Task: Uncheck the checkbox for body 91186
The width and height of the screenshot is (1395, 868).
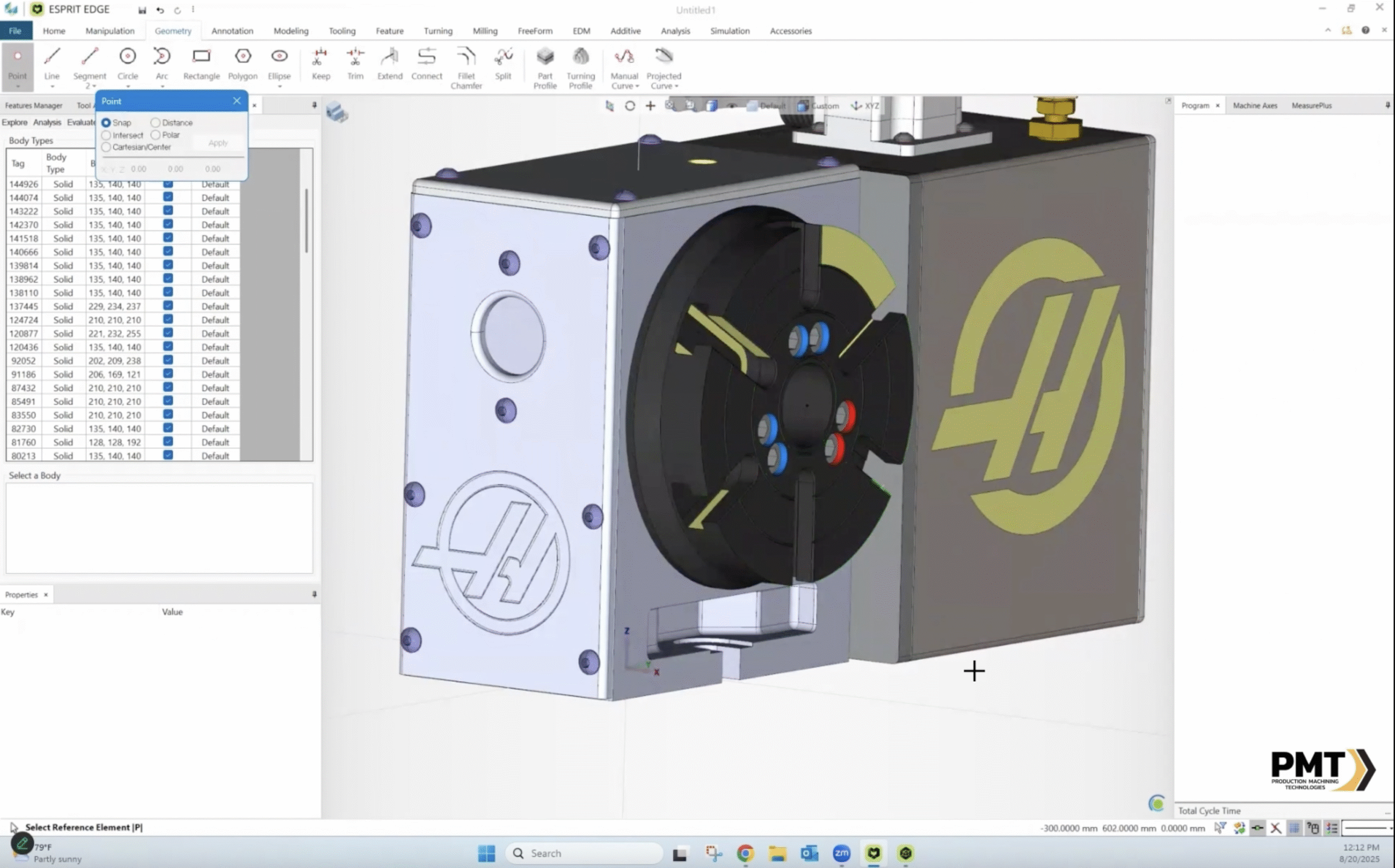Action: click(x=168, y=374)
